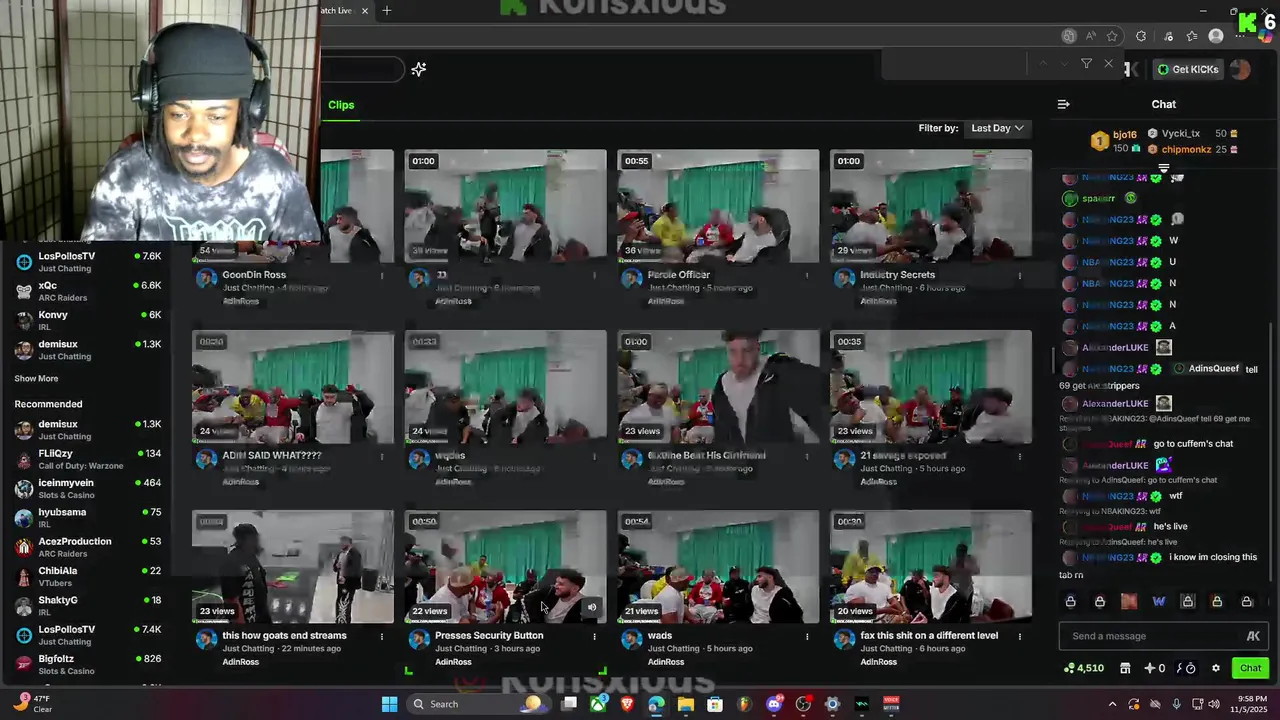Click the green Chat send button
Viewport: 1280px width, 720px height.
1251,668
